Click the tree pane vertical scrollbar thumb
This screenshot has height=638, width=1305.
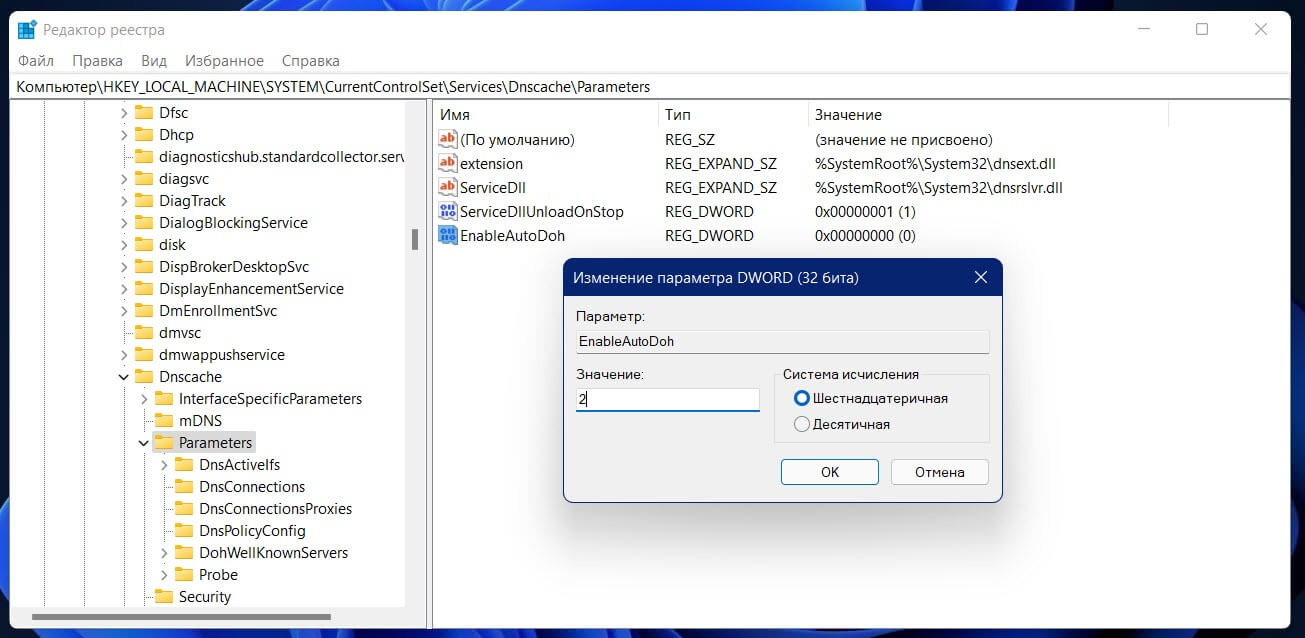[415, 239]
